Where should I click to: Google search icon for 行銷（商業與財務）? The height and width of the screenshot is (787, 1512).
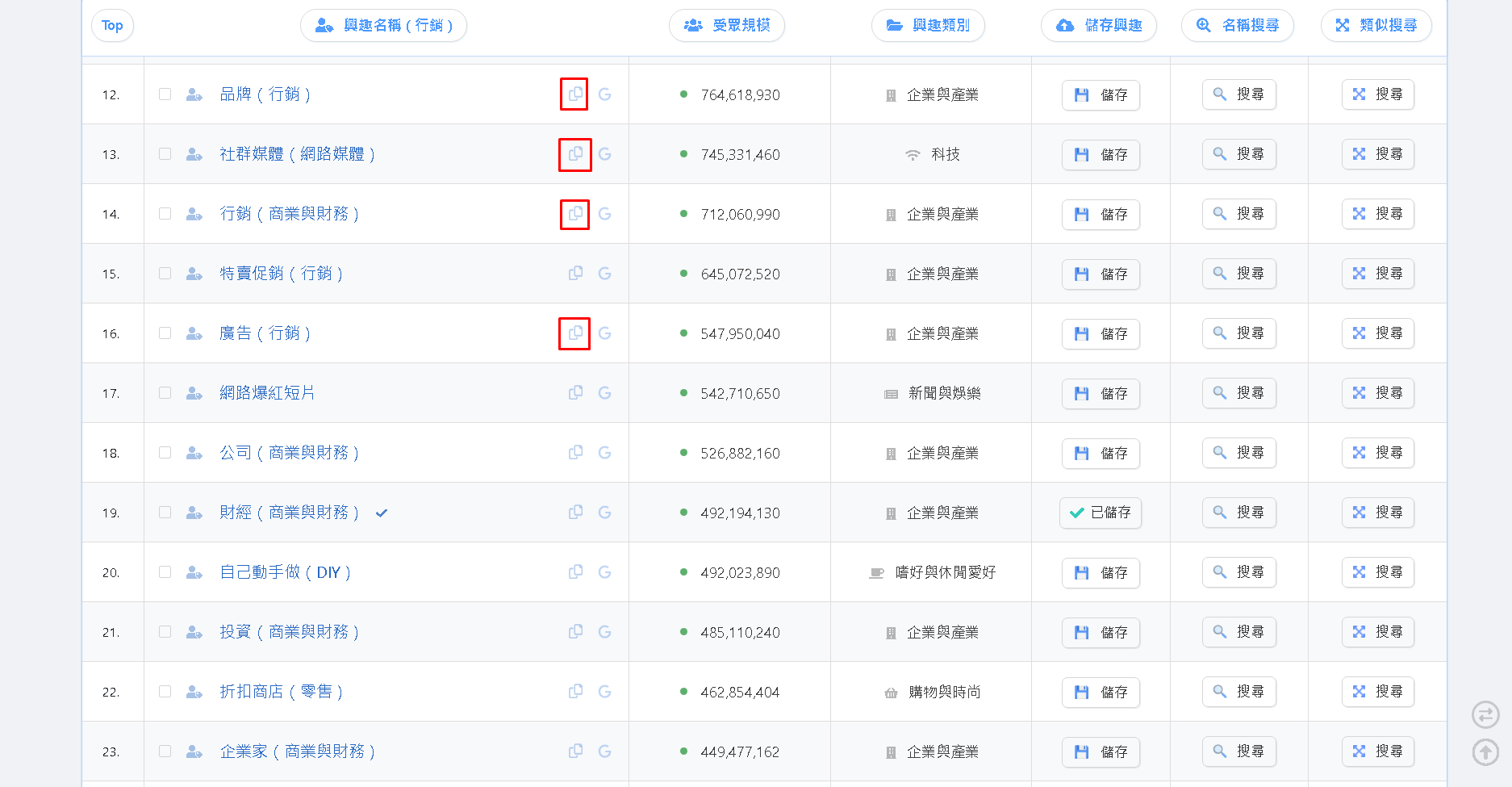604,214
